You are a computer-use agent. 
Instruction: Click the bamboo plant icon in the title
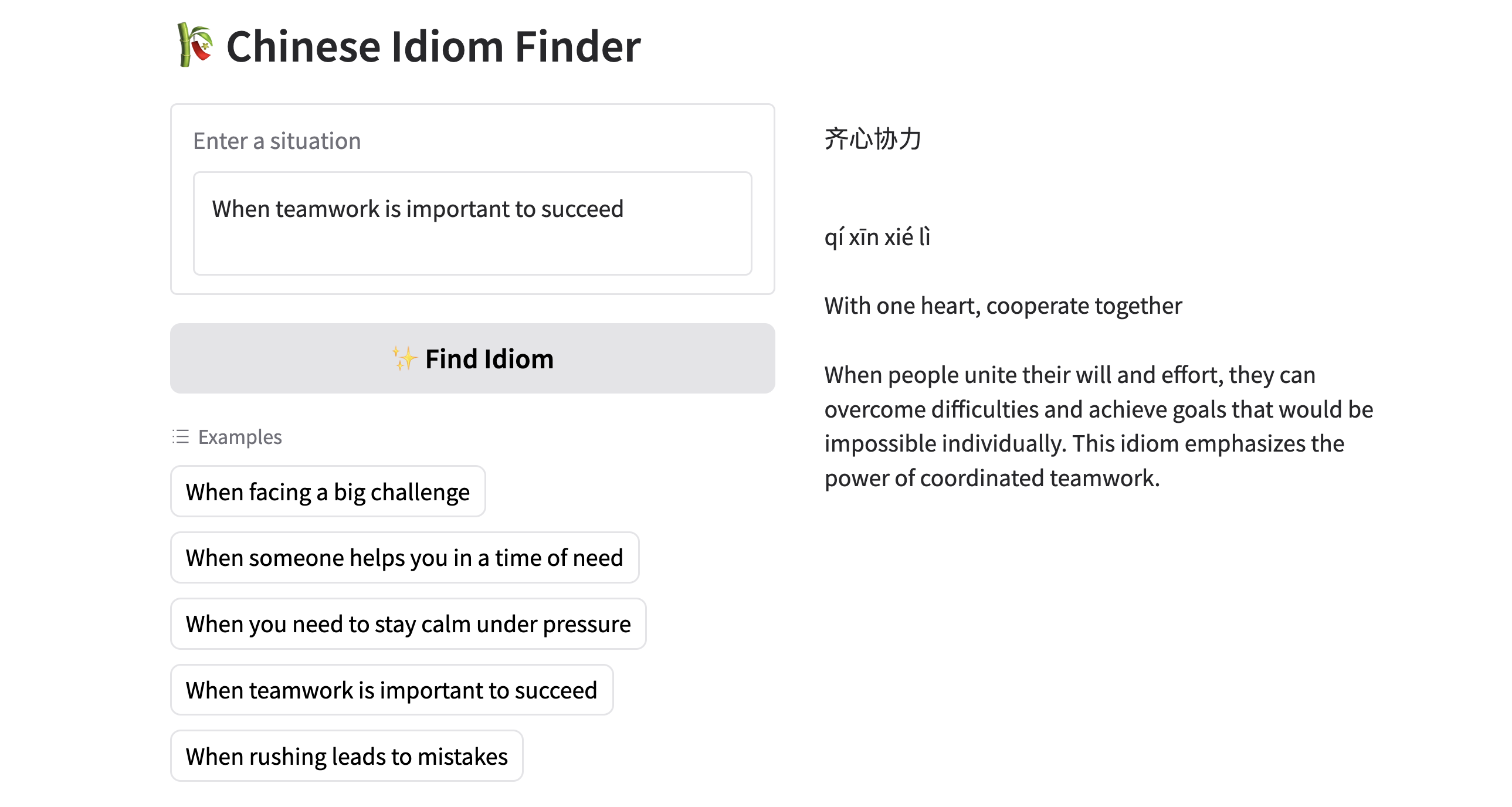click(194, 47)
